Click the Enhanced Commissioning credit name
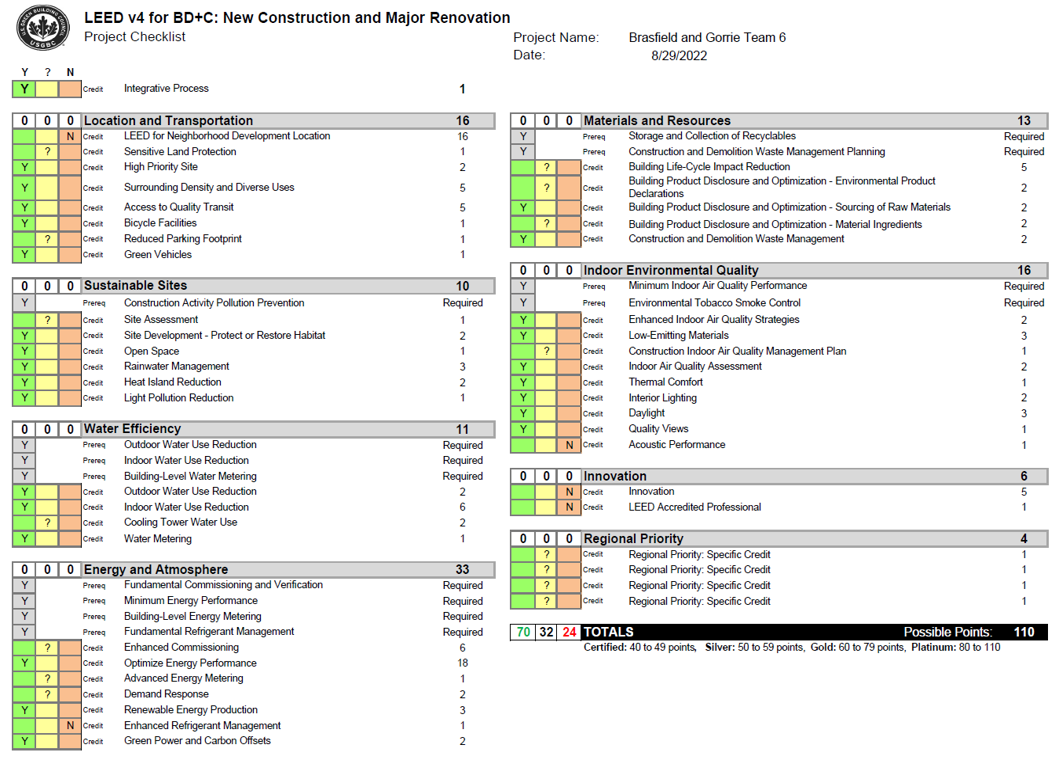The height and width of the screenshot is (760, 1059). tap(181, 647)
